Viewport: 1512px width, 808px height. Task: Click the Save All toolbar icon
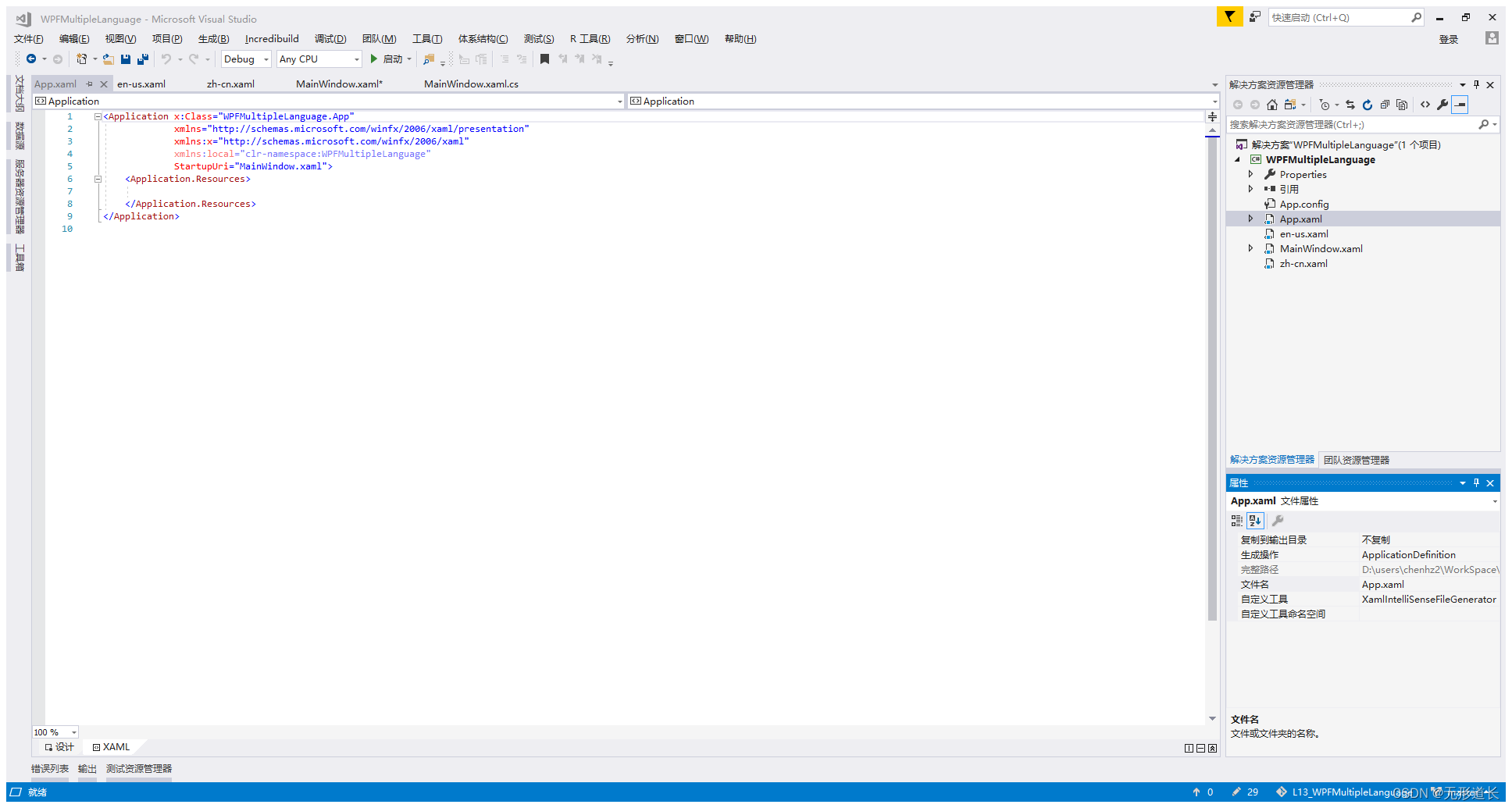click(x=143, y=59)
